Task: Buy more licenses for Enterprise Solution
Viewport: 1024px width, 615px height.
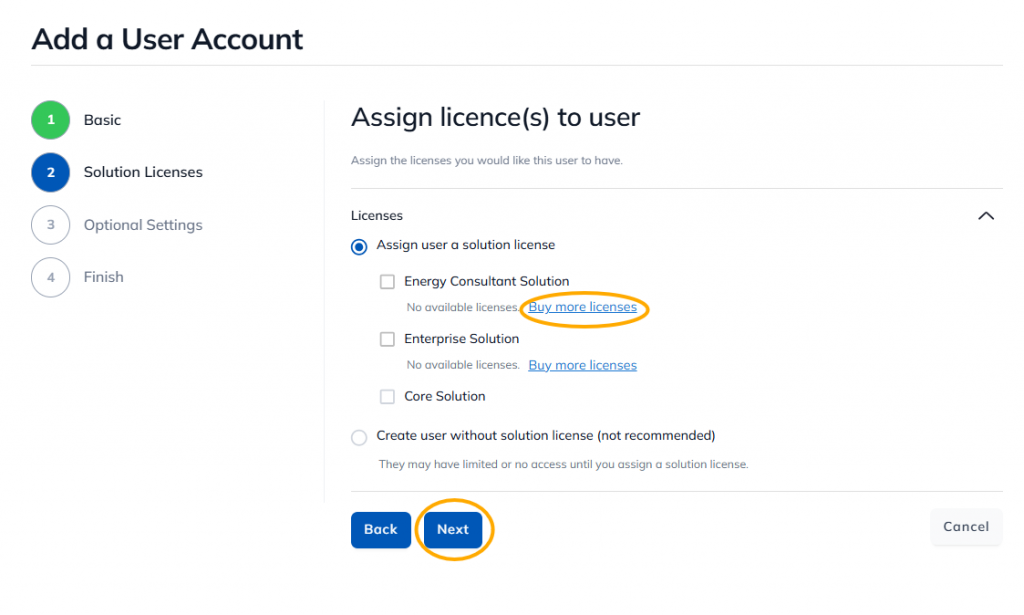Action: 582,365
